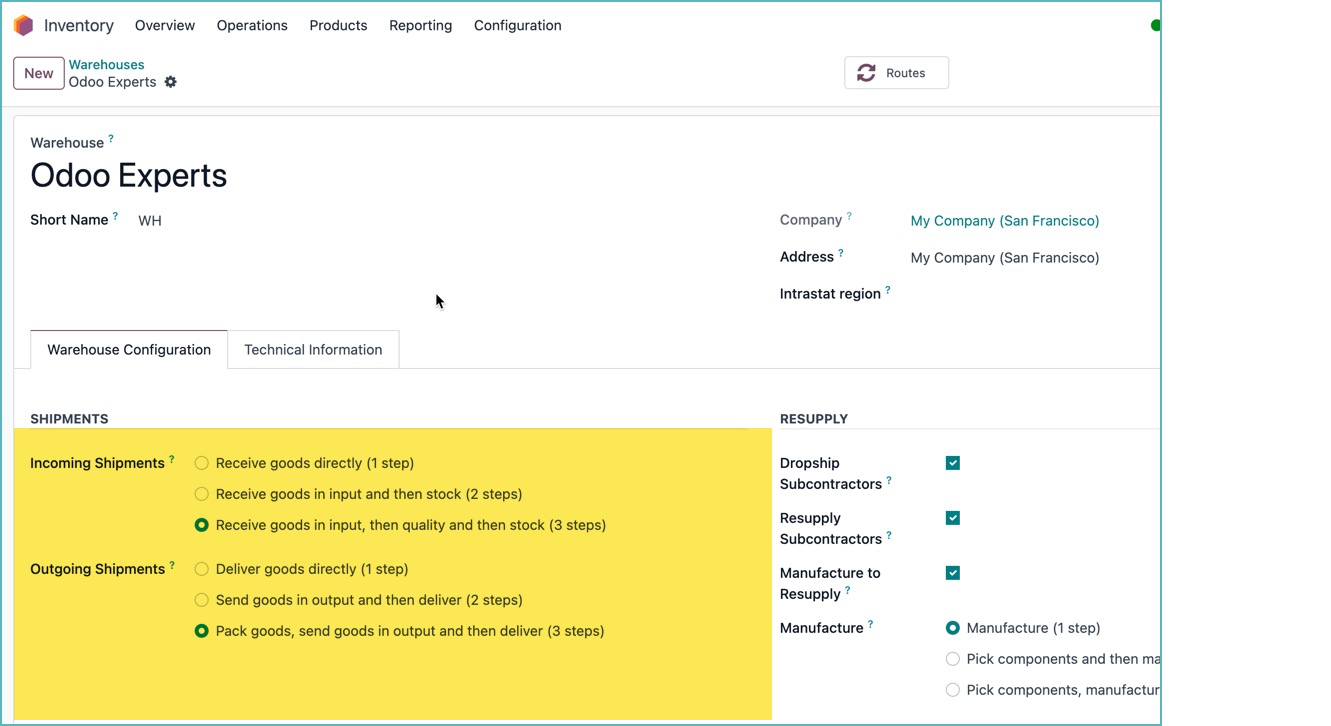Click the Incoming Shipments help question mark
Viewport: 1331px width, 726px height.
[x=172, y=460]
